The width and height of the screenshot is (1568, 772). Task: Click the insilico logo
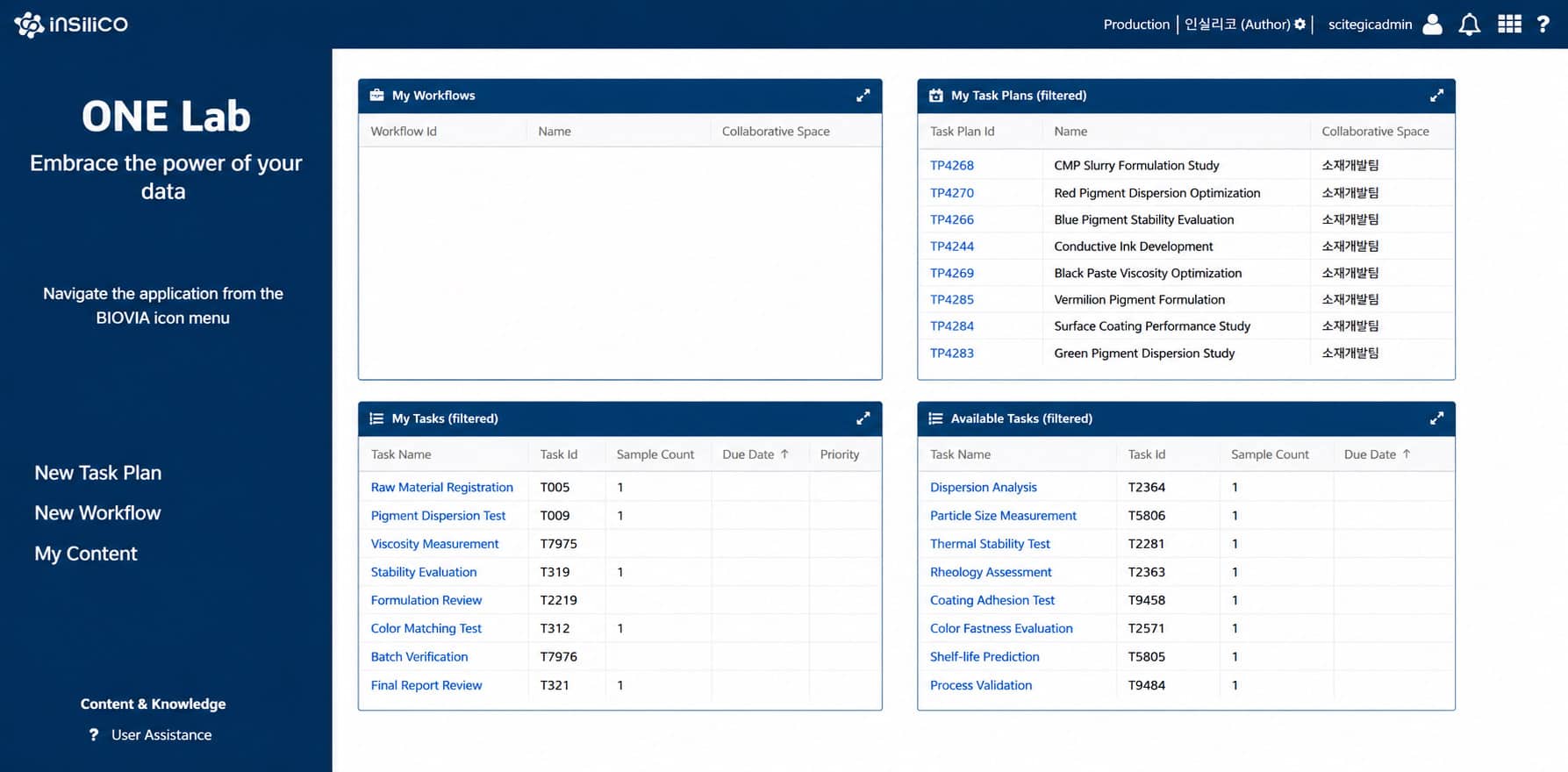point(71,25)
